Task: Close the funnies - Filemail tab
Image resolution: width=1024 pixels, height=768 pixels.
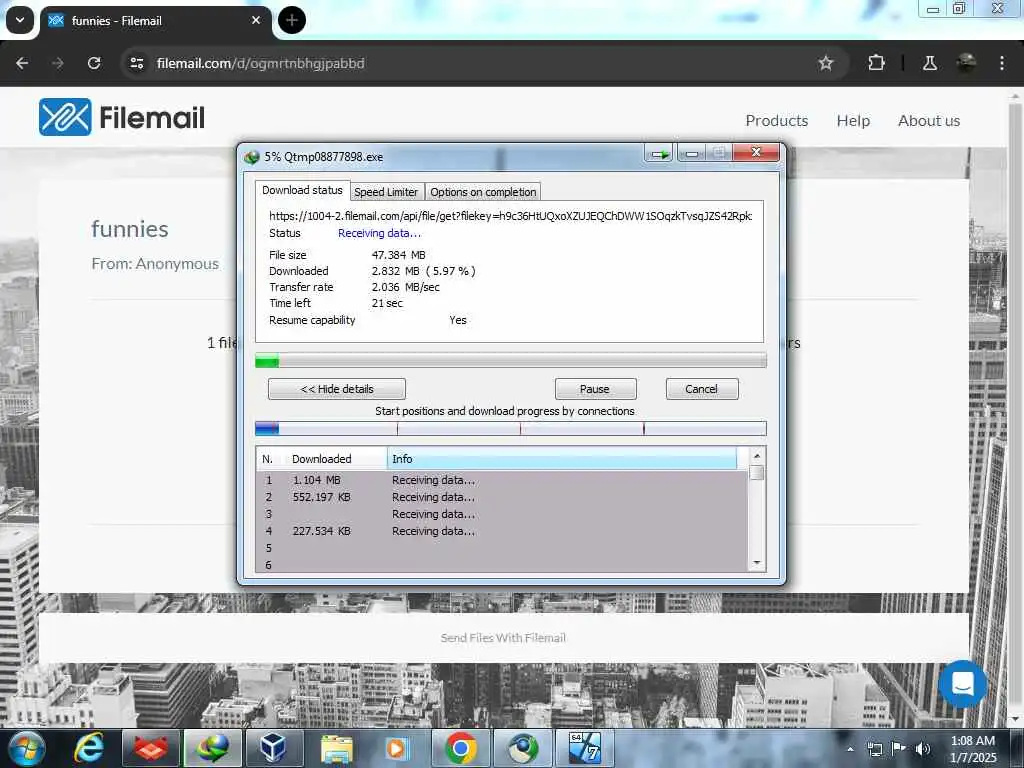Action: (x=256, y=20)
